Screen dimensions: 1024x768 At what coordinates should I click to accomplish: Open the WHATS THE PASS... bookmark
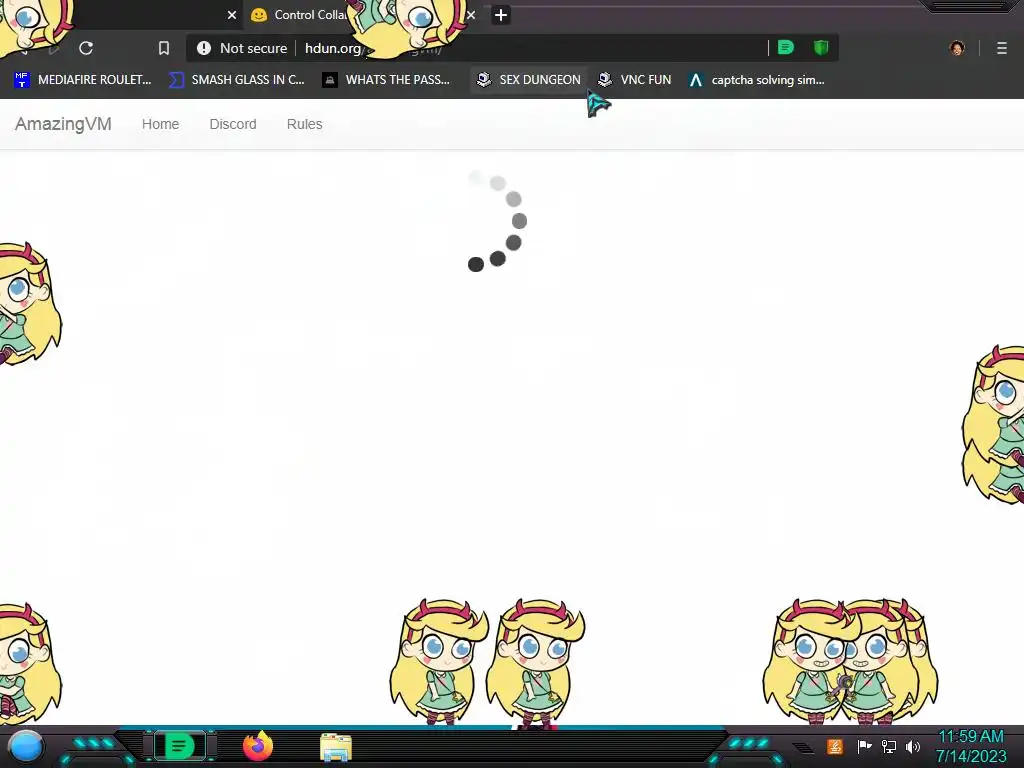pyautogui.click(x=386, y=80)
